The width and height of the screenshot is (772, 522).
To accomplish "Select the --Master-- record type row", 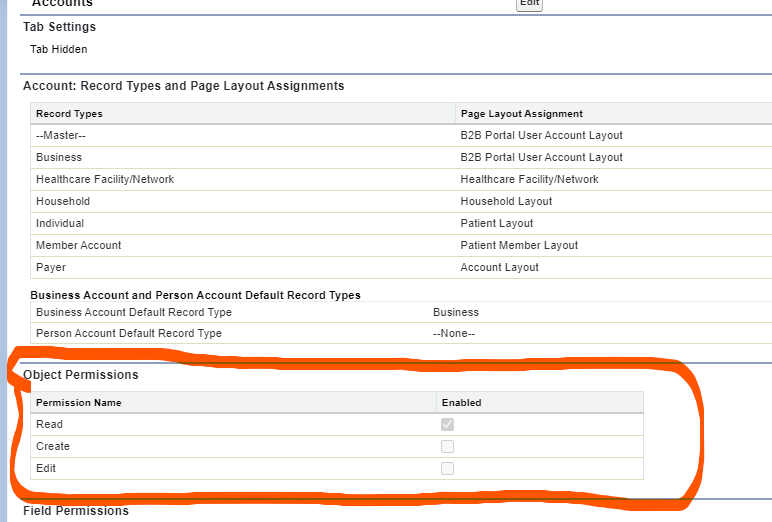I will pos(62,135).
